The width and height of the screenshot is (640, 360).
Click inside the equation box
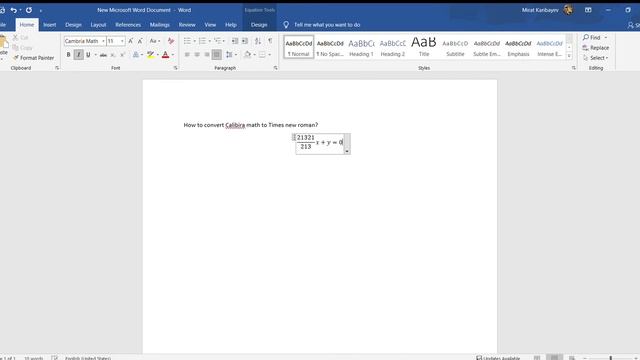[x=320, y=144]
